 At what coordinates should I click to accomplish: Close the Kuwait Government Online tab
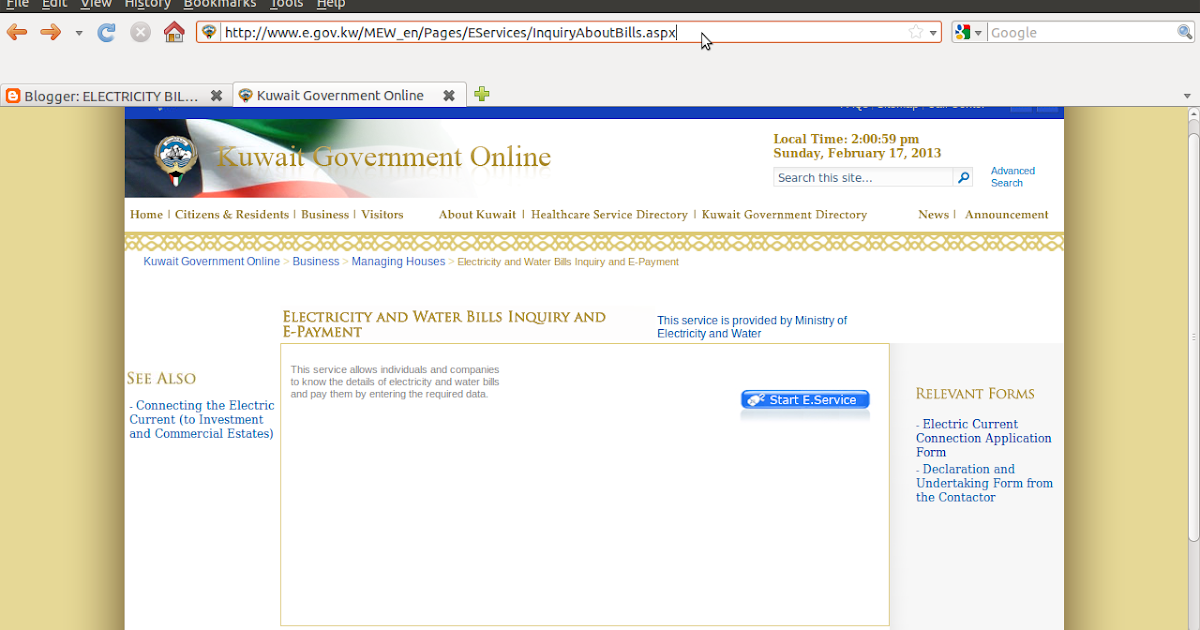coord(449,95)
